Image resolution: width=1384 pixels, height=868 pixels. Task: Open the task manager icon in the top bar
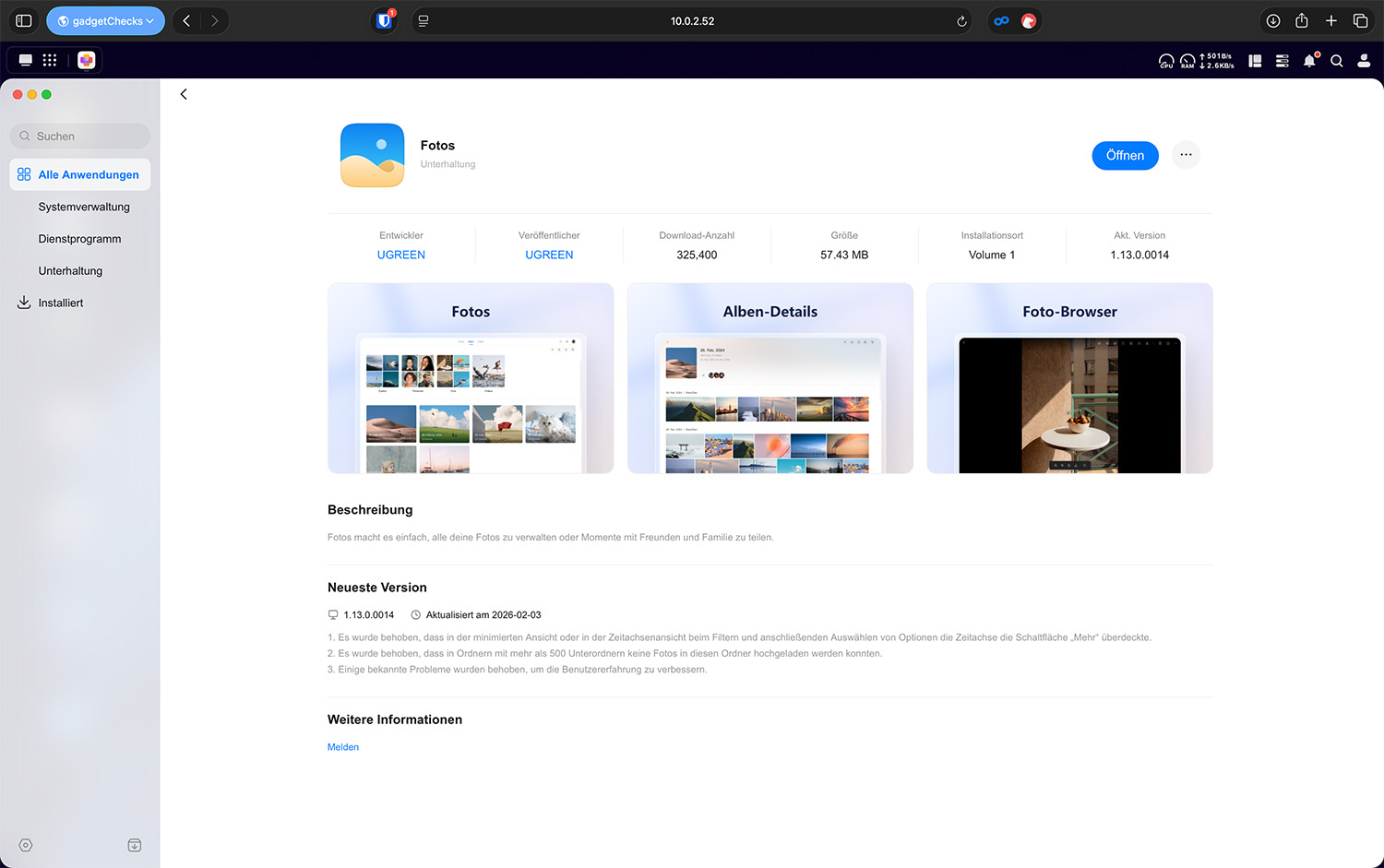tap(1282, 61)
